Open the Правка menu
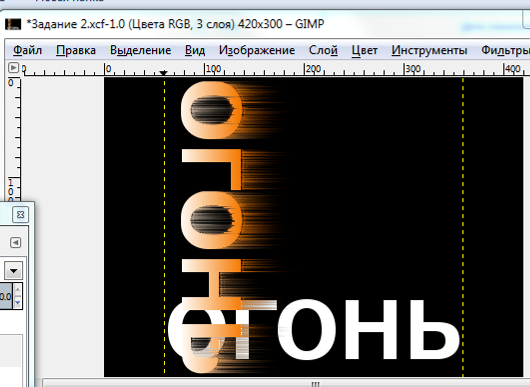The height and width of the screenshot is (387, 530). point(76,50)
